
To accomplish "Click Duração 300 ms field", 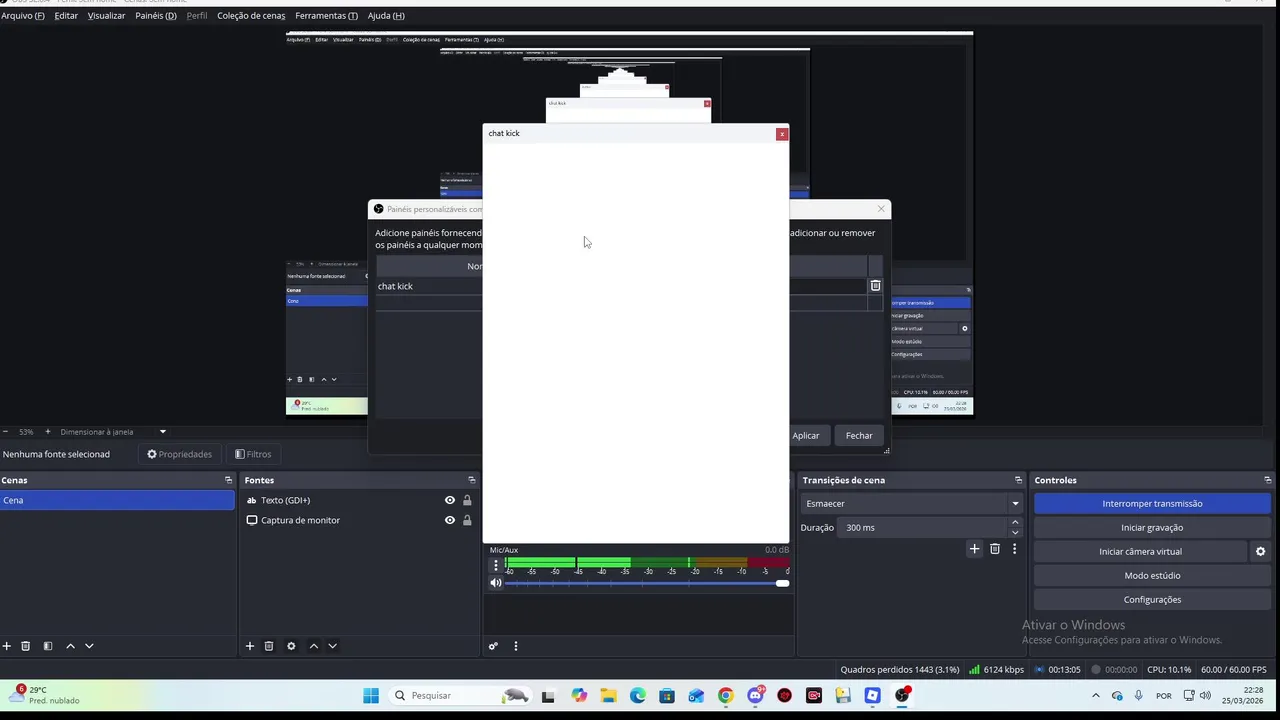I will click(x=923, y=528).
